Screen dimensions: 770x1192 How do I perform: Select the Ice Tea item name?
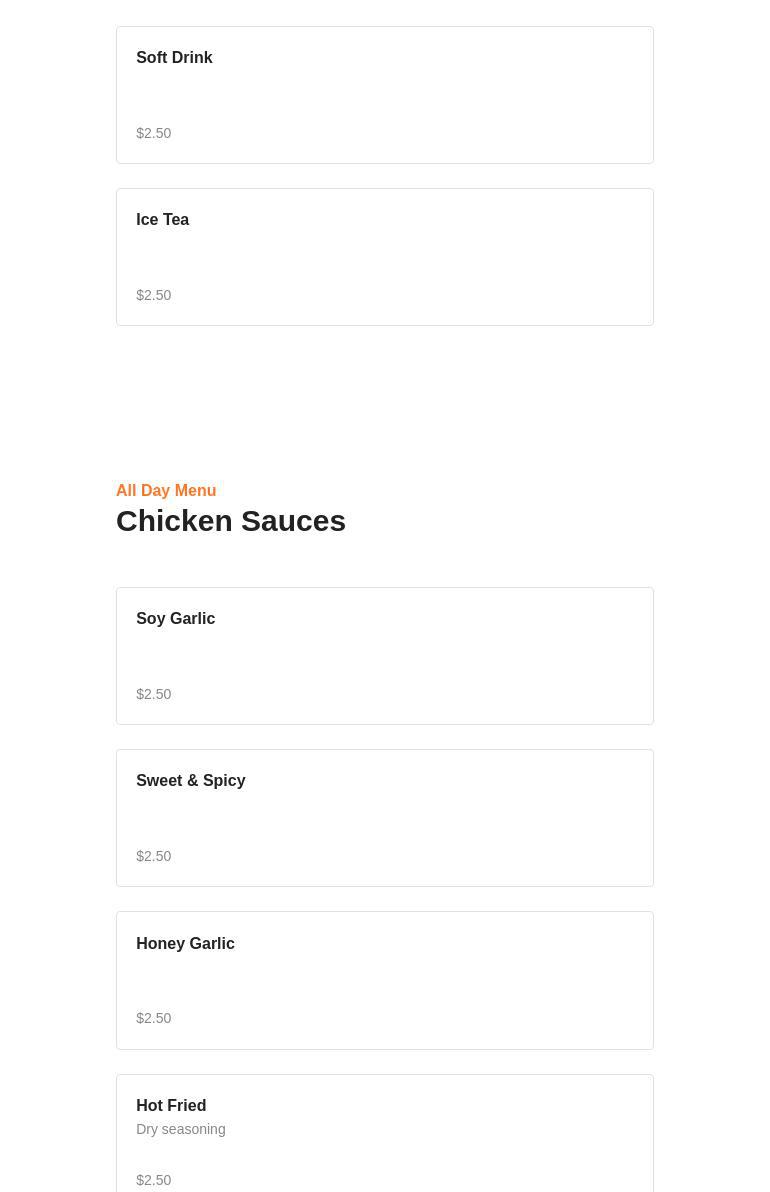[162, 220]
